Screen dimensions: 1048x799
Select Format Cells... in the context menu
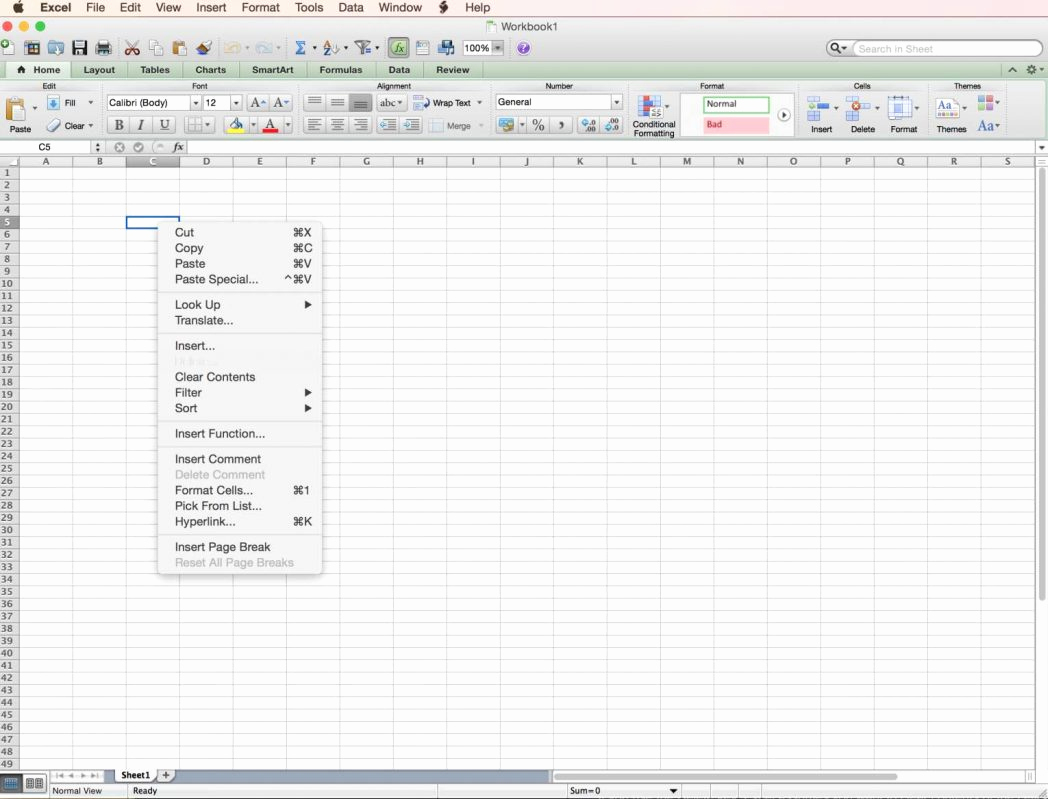213,490
